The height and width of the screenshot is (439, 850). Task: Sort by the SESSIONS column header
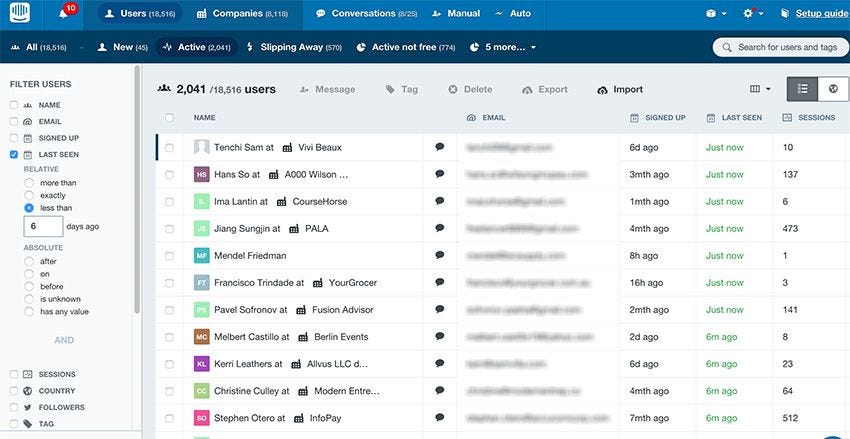click(x=809, y=117)
